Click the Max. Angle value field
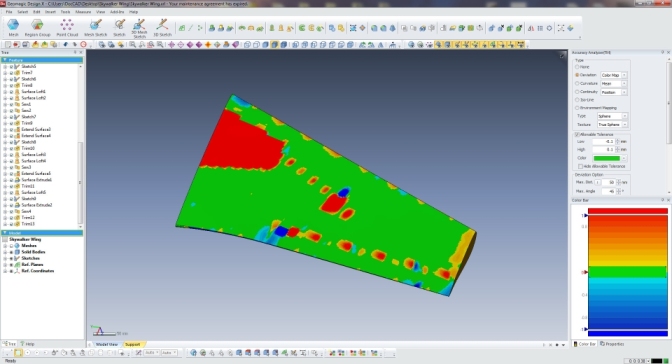 609,191
